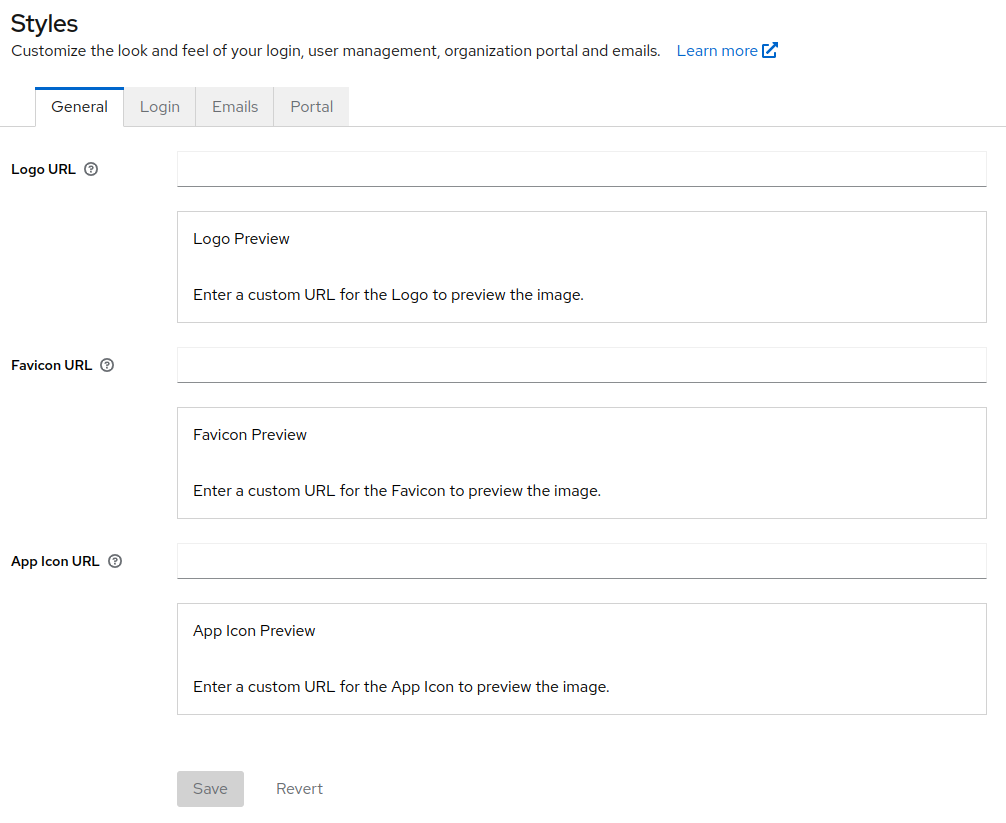Select the General tab
The image size is (1006, 823).
[x=79, y=107]
